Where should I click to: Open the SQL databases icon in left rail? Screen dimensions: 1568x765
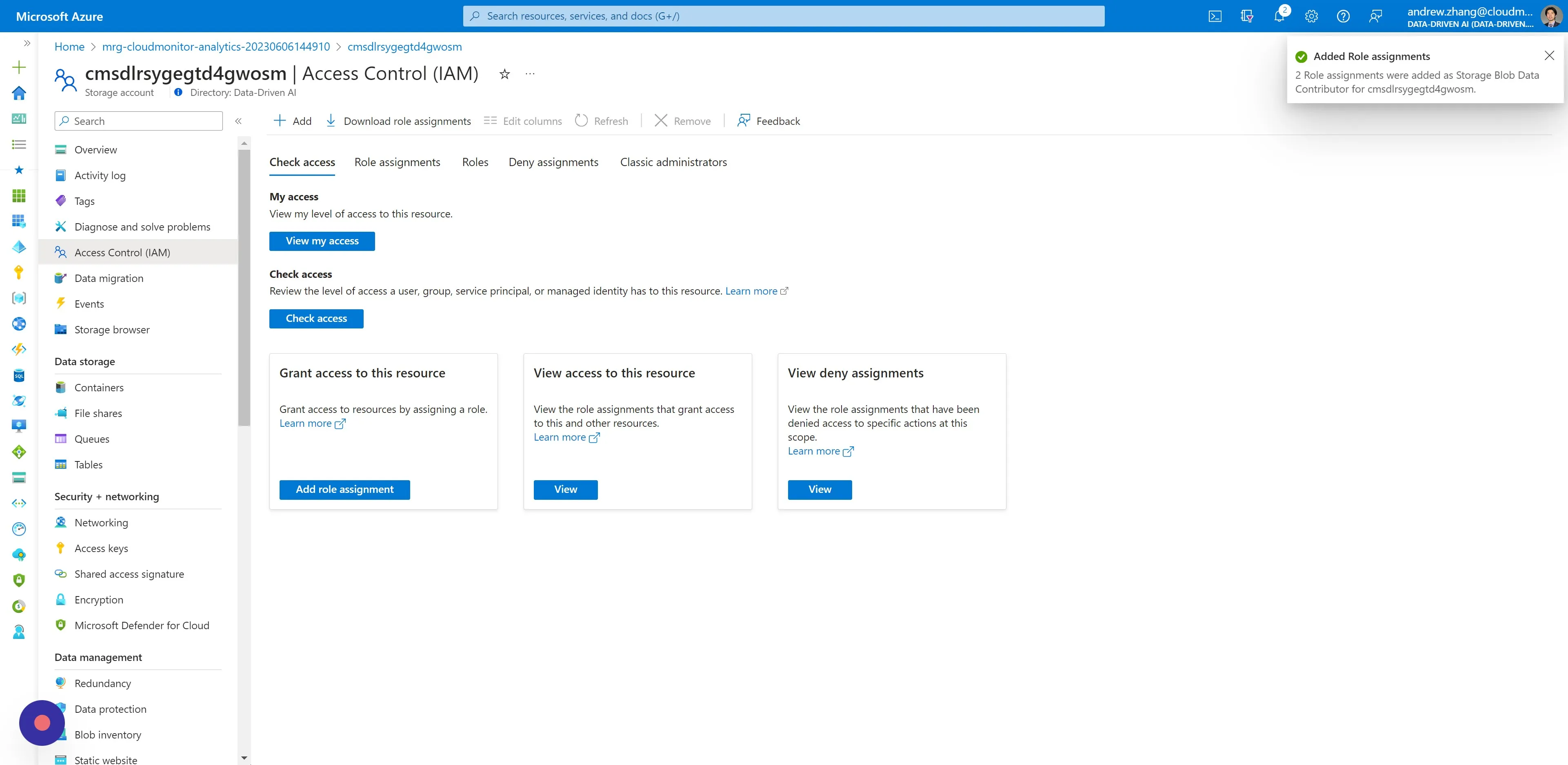[x=19, y=375]
